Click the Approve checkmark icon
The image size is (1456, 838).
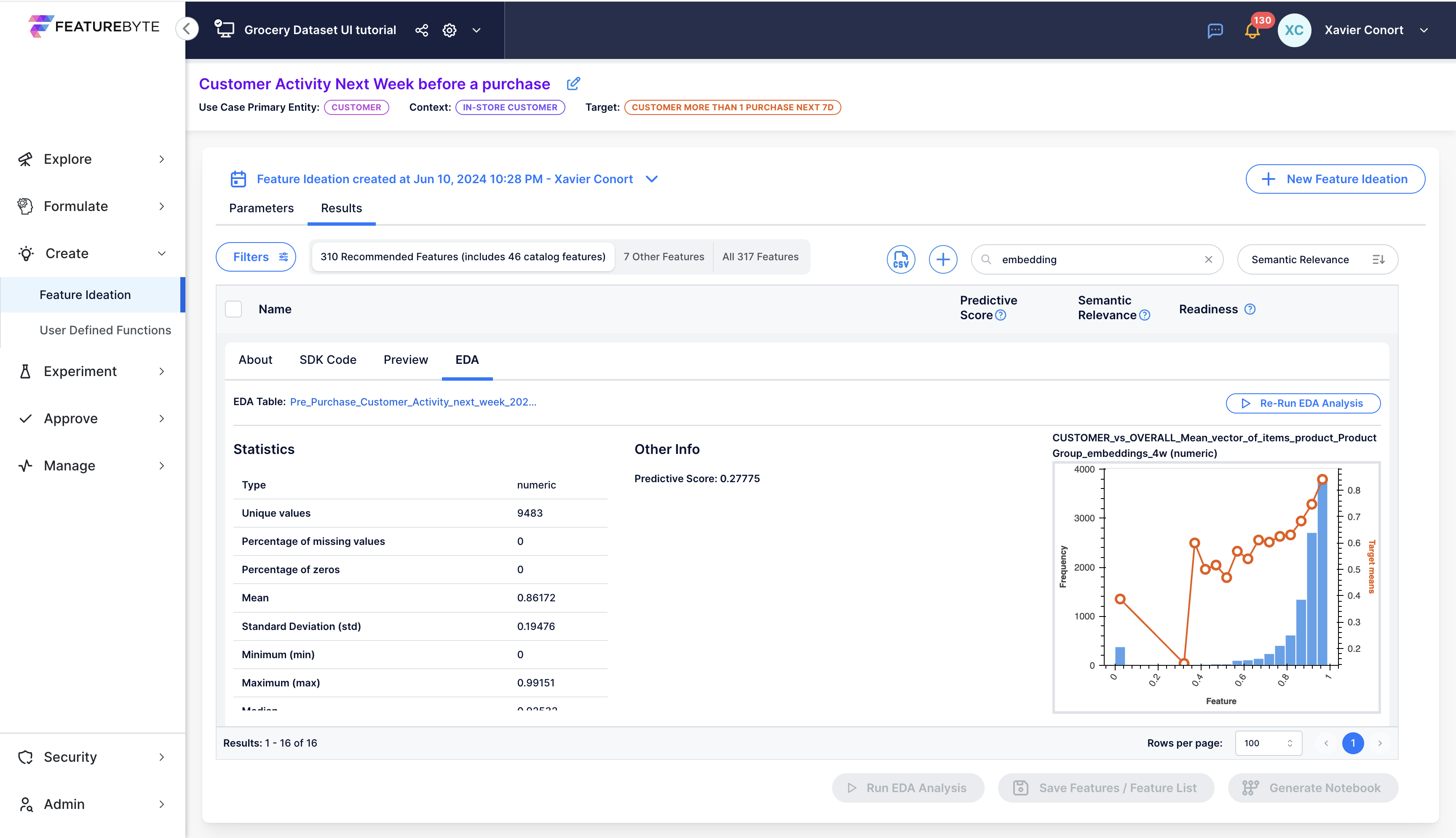coord(25,419)
